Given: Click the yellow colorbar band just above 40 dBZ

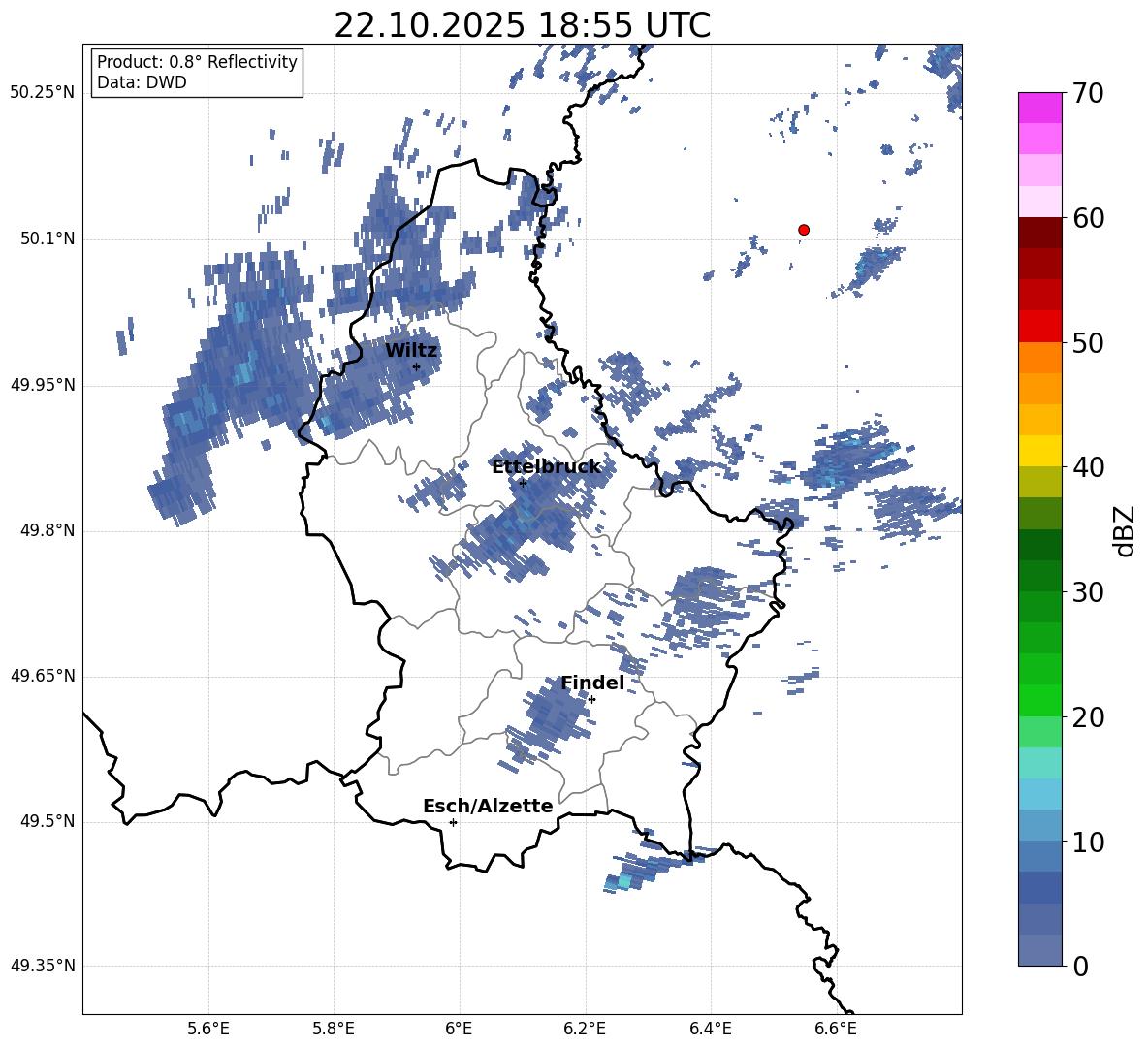Looking at the screenshot, I should tap(1039, 451).
